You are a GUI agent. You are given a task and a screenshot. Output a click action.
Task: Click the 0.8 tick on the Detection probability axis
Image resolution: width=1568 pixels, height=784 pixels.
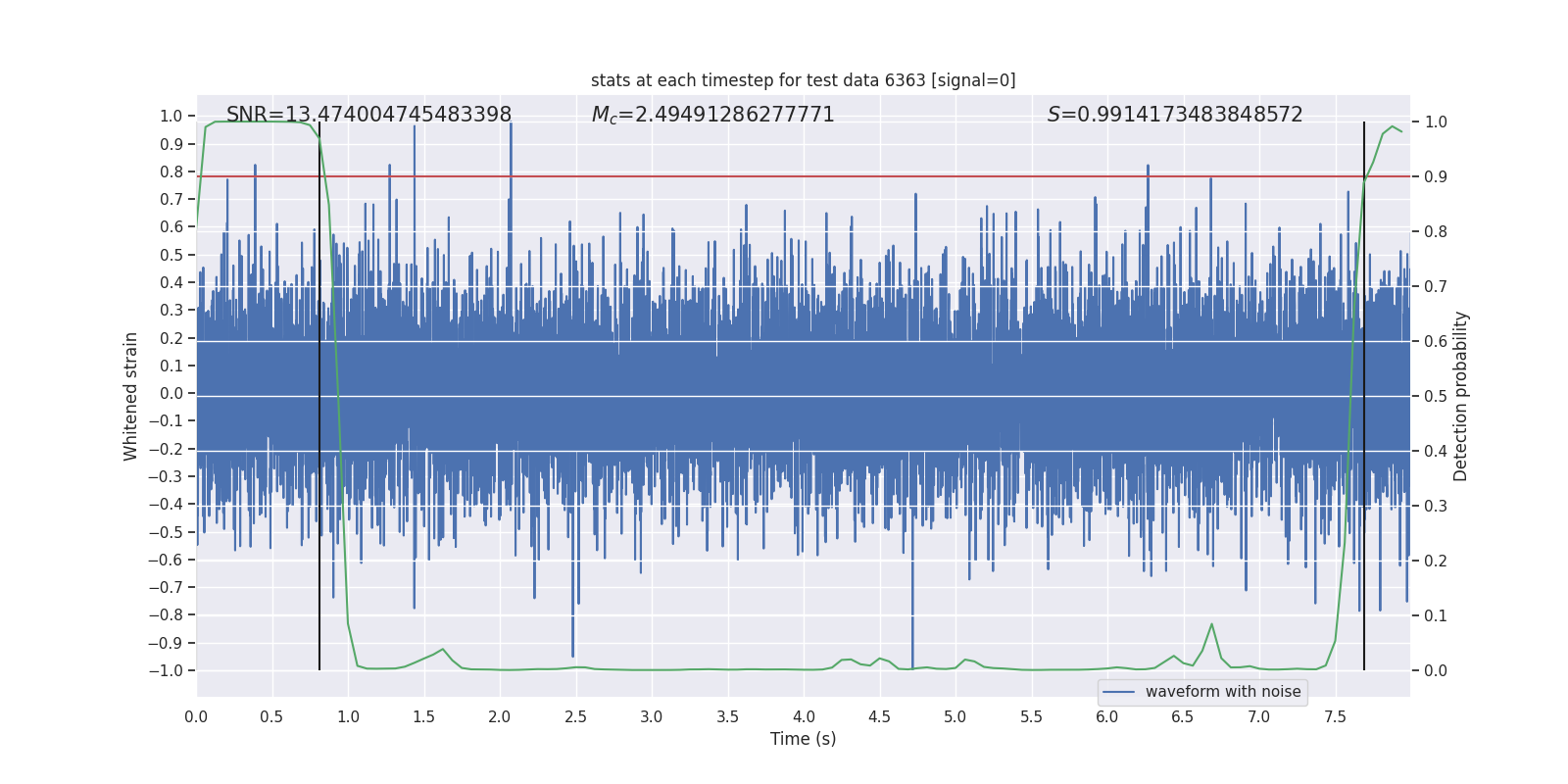pos(1436,232)
